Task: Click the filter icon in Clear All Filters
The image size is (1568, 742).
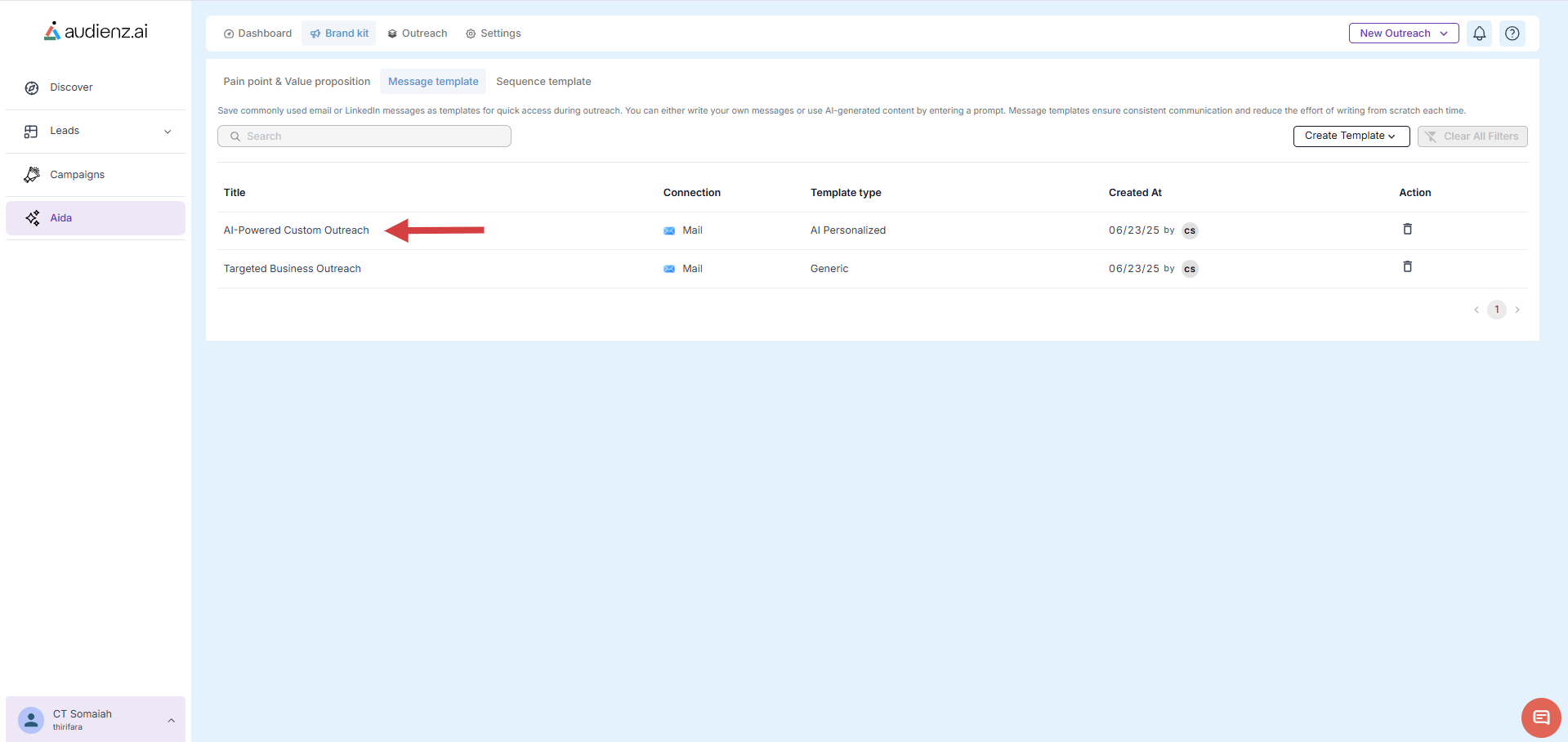Action: pyautogui.click(x=1432, y=136)
